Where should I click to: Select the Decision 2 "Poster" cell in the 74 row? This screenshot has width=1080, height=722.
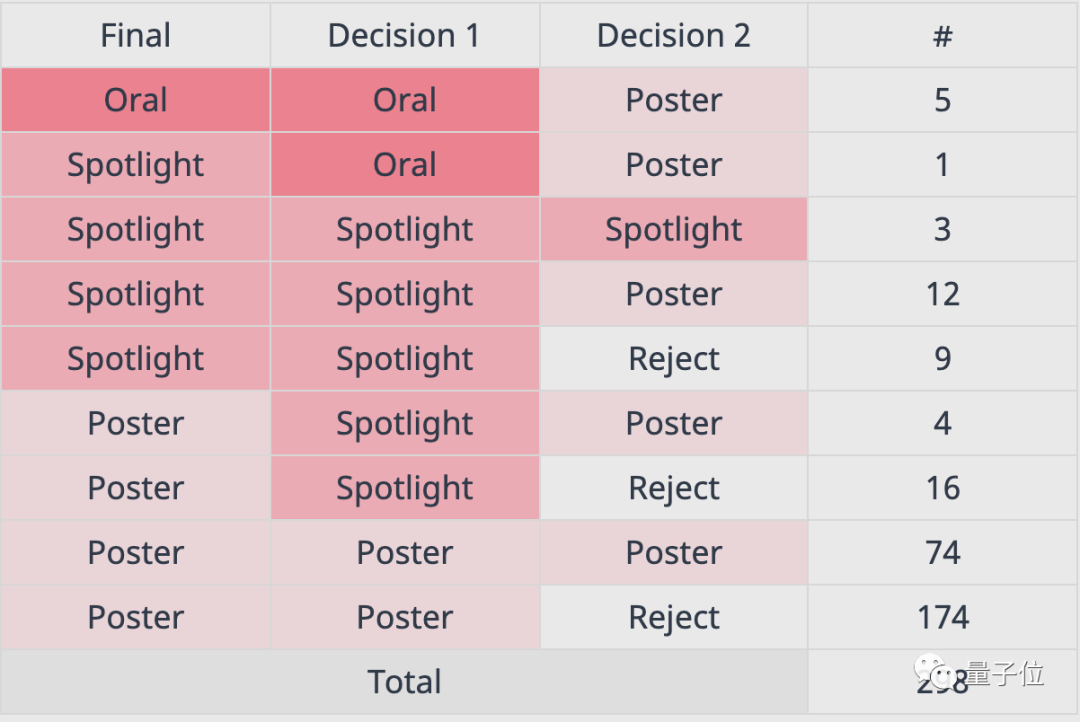tap(673, 553)
